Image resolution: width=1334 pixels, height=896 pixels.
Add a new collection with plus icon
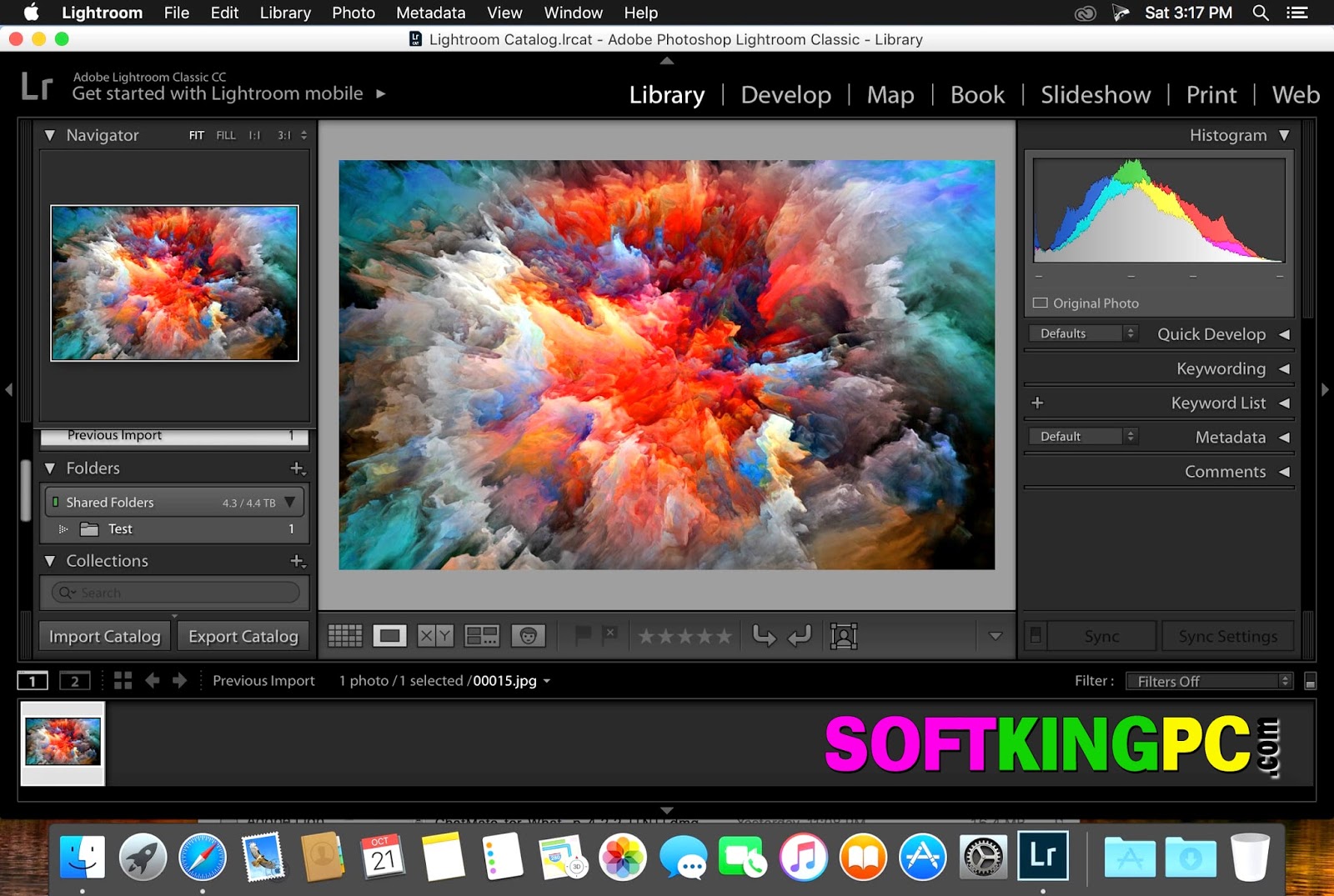298,561
